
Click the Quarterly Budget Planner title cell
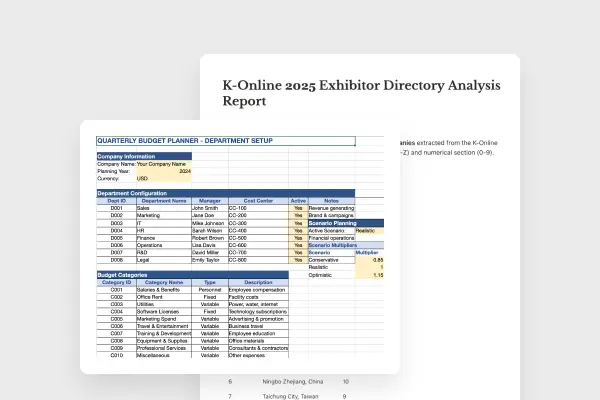click(170, 140)
